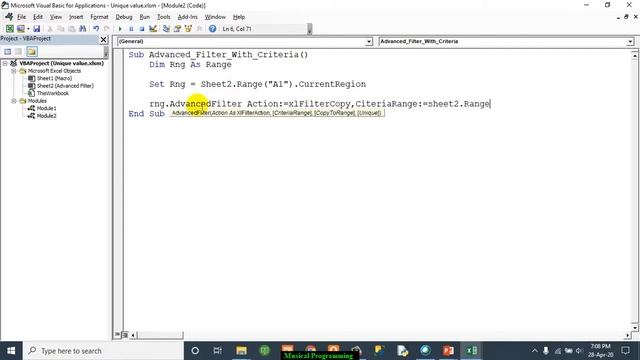Open the Insert menu
The image size is (640, 360).
point(76,17)
